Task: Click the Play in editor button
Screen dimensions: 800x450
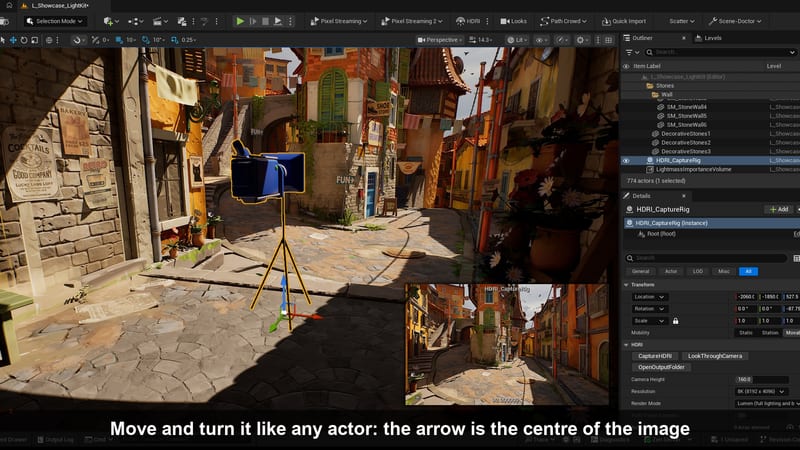Action: click(x=240, y=21)
